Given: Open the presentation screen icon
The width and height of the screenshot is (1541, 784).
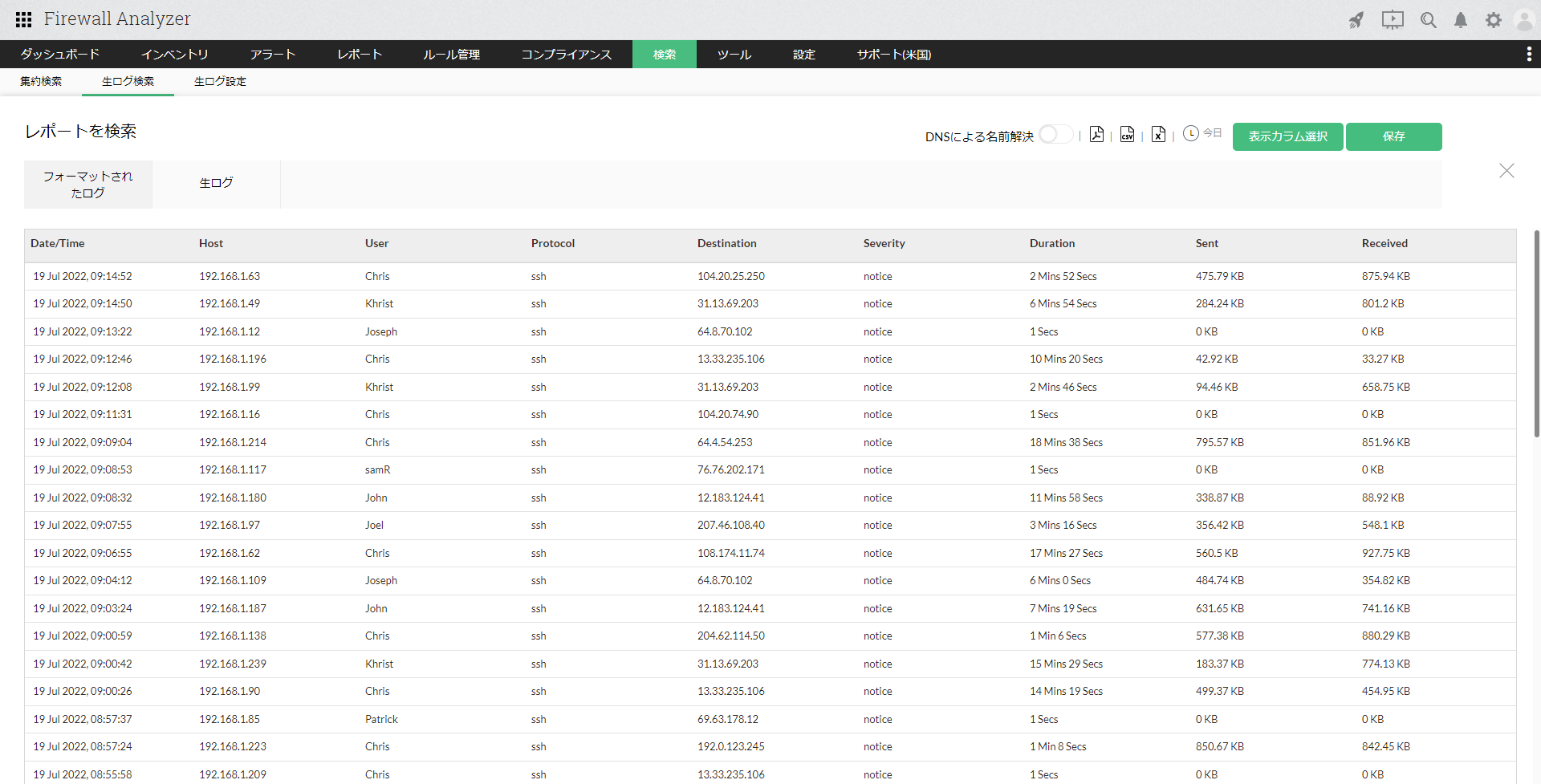Looking at the screenshot, I should [x=1393, y=20].
